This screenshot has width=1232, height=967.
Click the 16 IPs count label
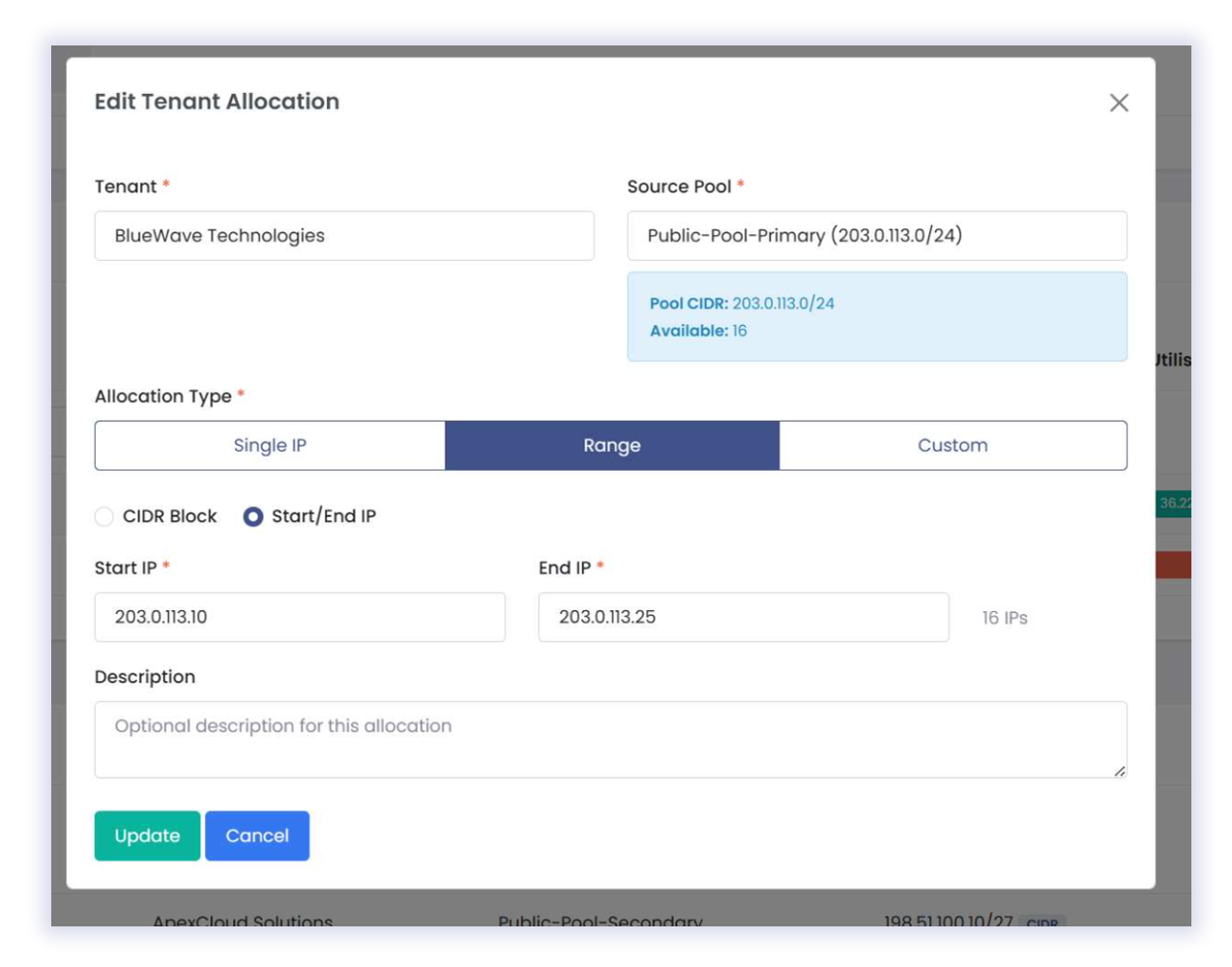1005,618
